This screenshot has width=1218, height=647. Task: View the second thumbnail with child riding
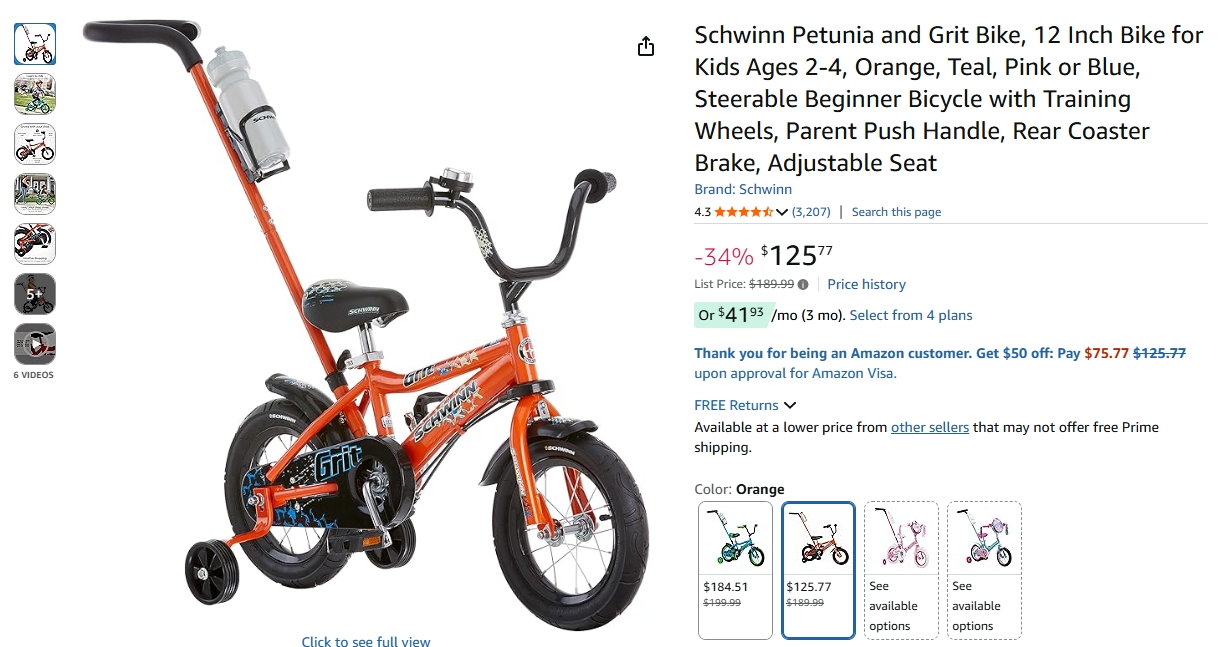35,94
